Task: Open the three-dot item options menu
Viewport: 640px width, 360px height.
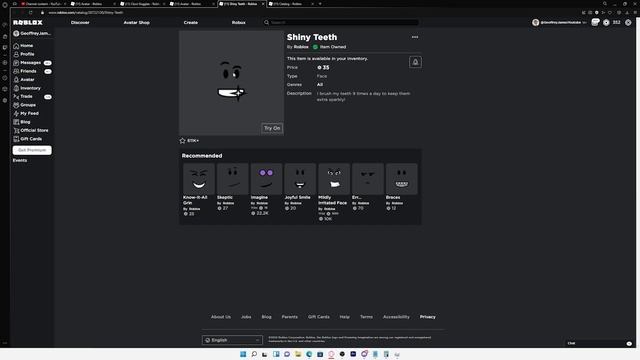Action: coord(415,37)
